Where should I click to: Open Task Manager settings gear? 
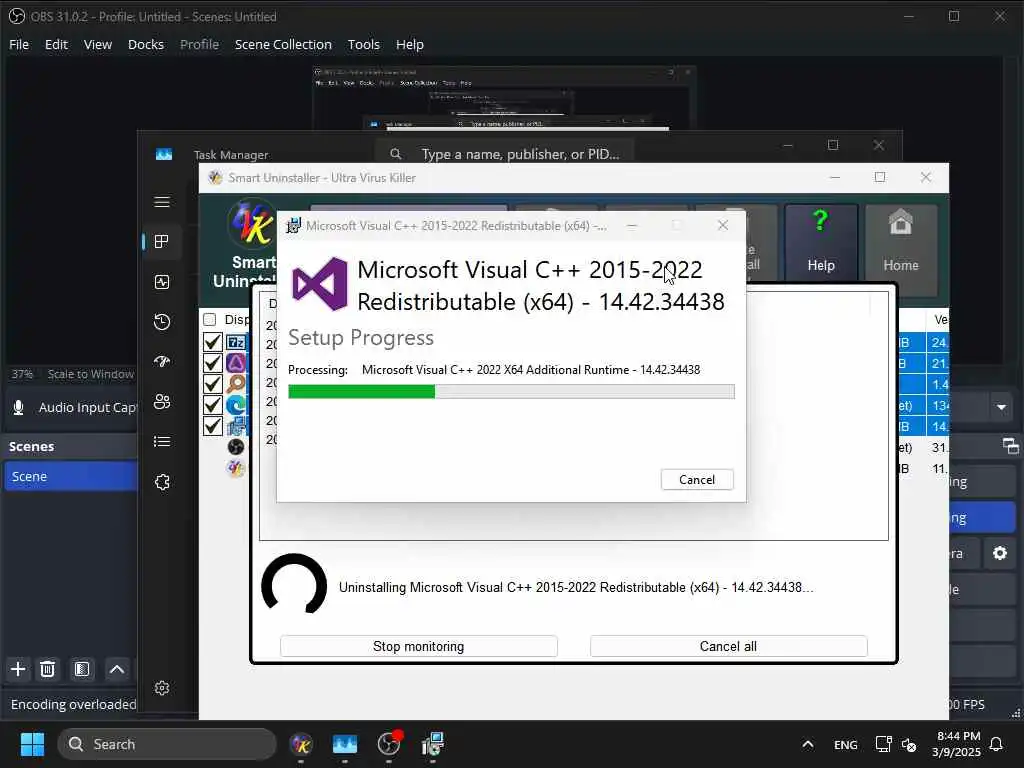(x=162, y=688)
